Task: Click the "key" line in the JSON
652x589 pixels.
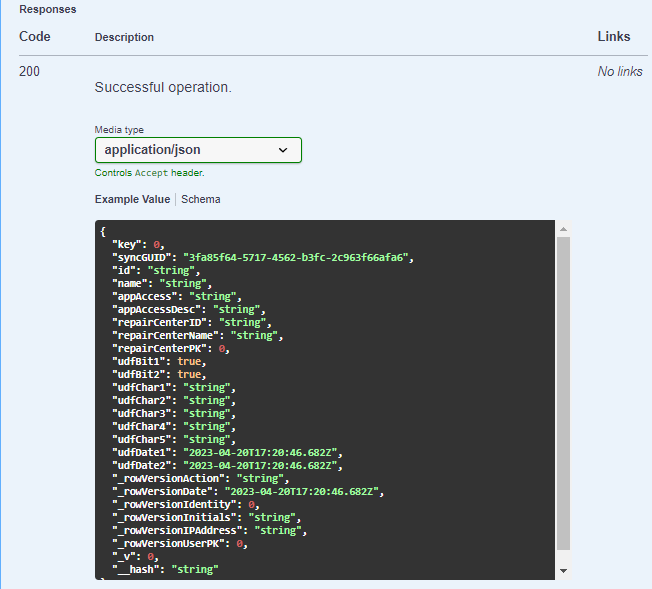Action: point(138,245)
